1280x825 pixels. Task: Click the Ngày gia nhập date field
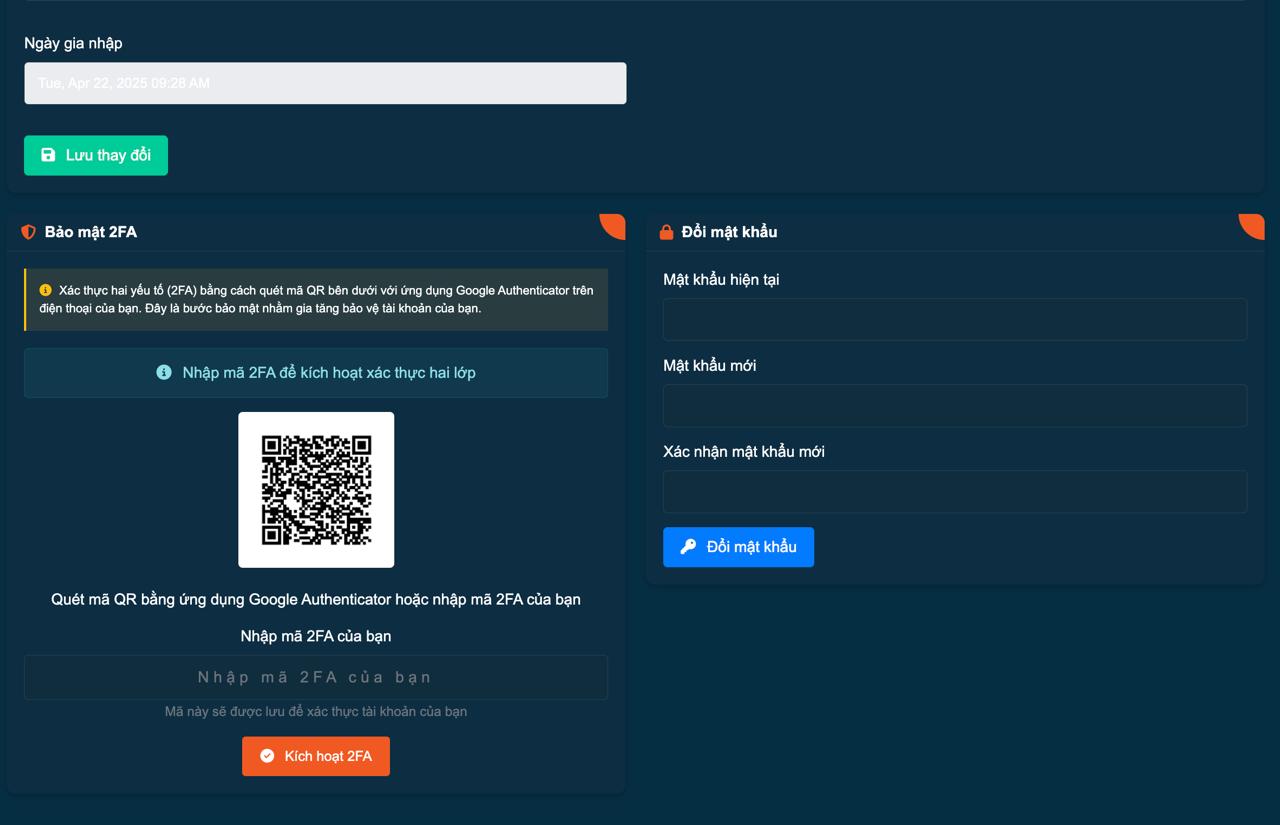[x=325, y=83]
